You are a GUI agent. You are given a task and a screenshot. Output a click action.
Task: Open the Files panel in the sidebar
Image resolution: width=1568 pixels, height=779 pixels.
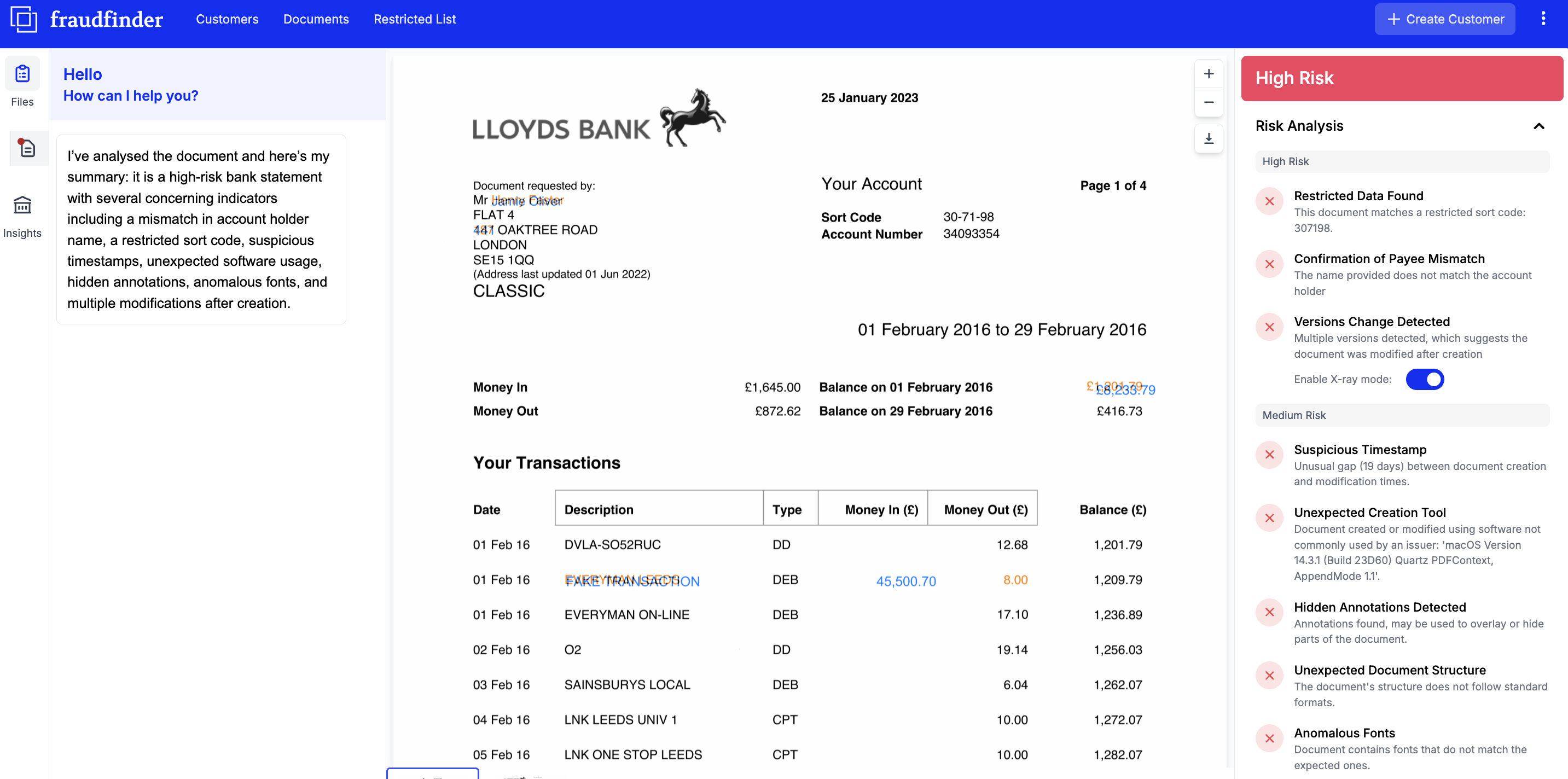(22, 82)
